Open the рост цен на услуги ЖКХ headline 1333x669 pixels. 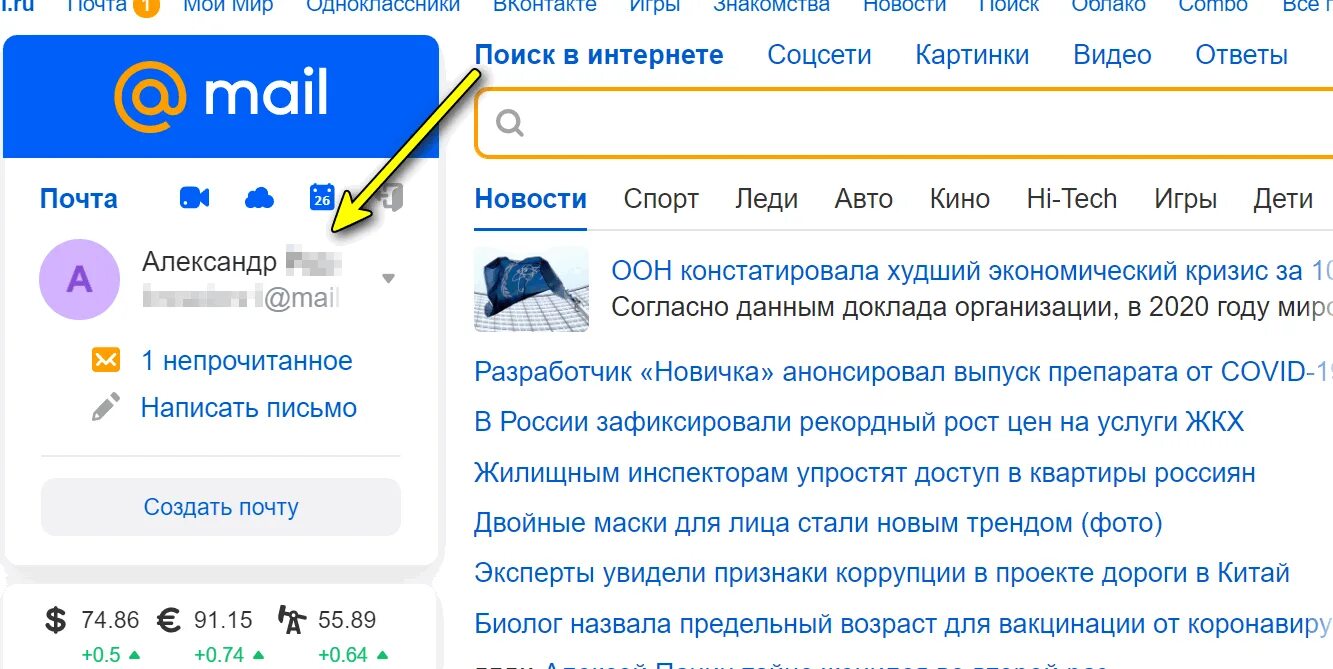coord(859,422)
